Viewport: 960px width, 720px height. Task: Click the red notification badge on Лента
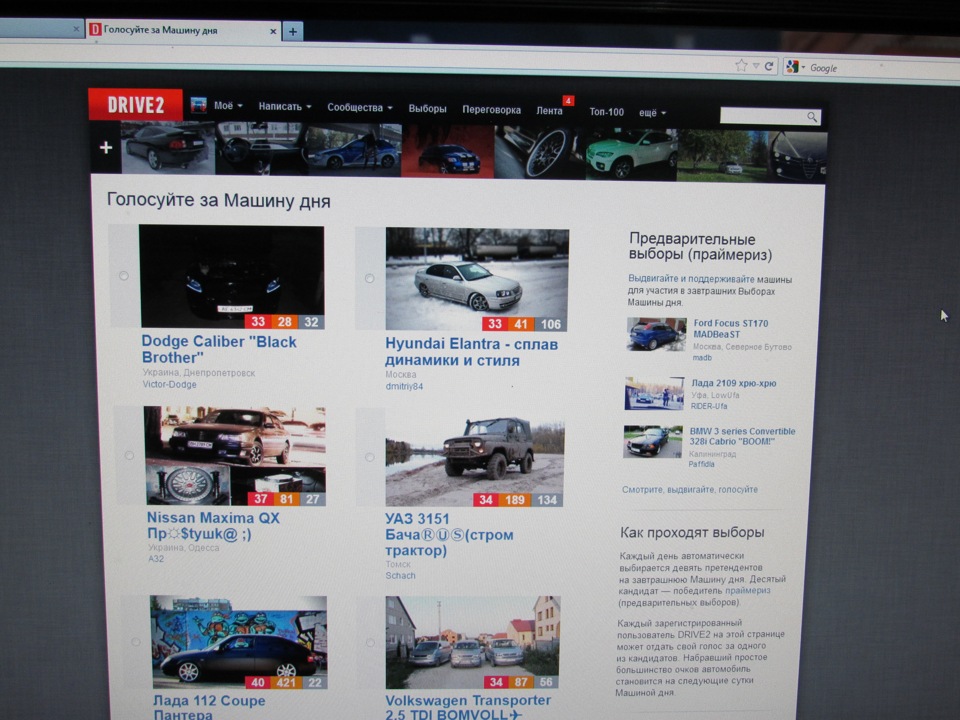click(568, 100)
